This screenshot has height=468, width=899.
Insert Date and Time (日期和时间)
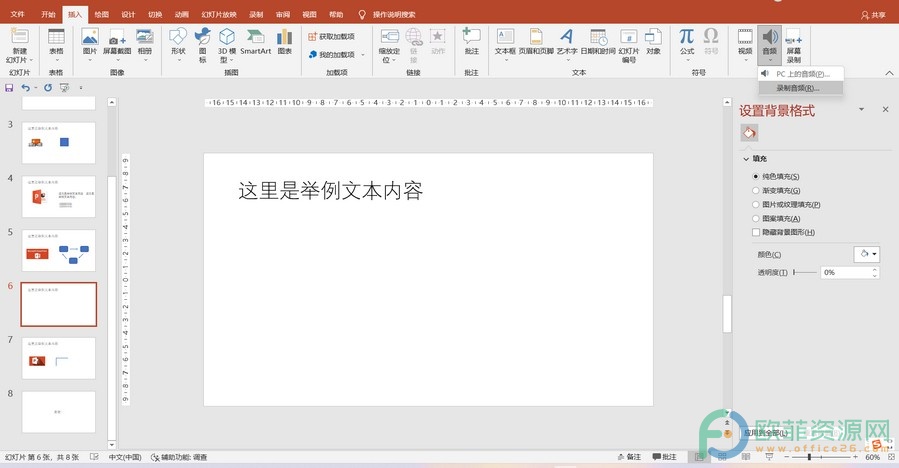click(x=598, y=41)
